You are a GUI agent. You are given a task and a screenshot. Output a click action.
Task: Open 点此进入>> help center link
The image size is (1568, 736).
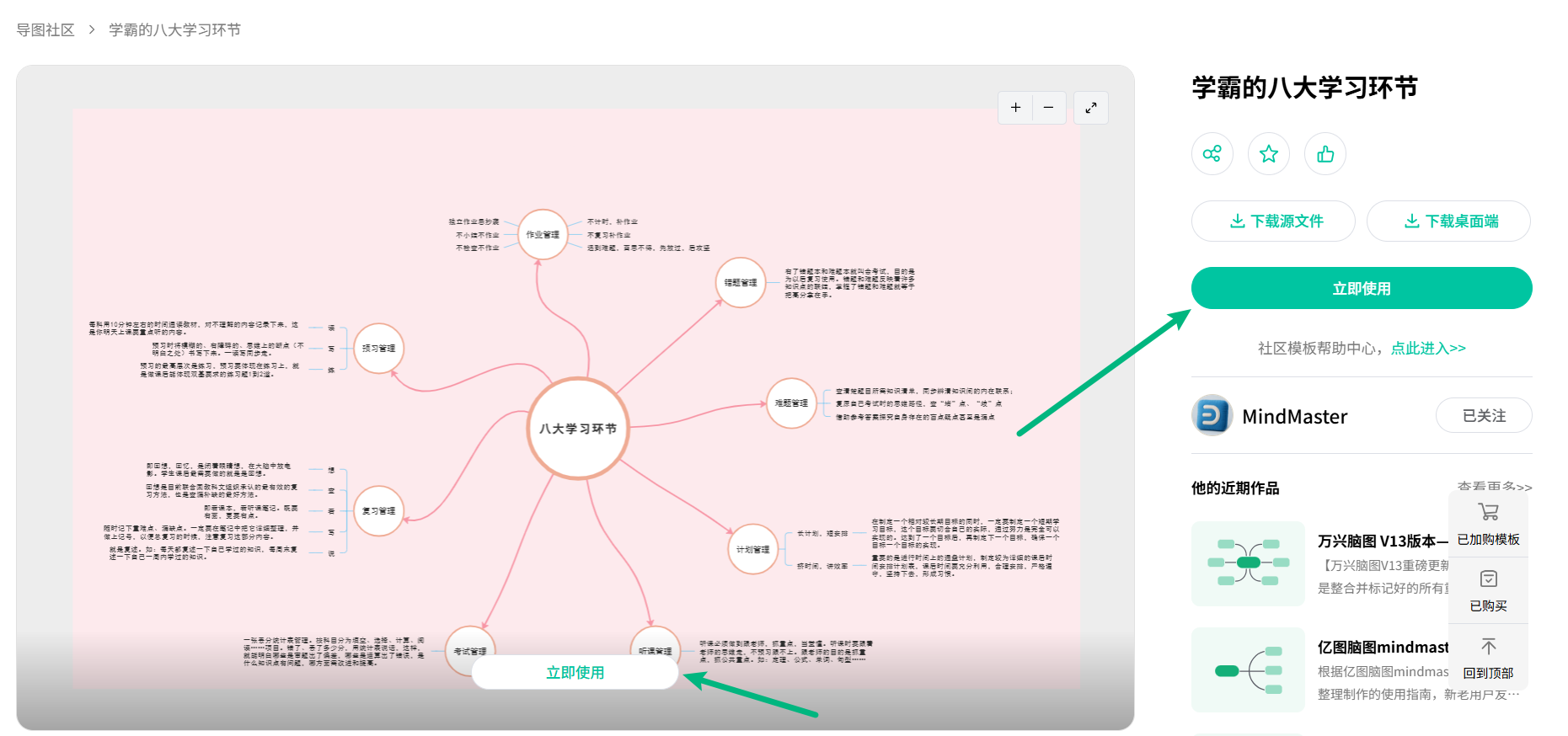1428,348
